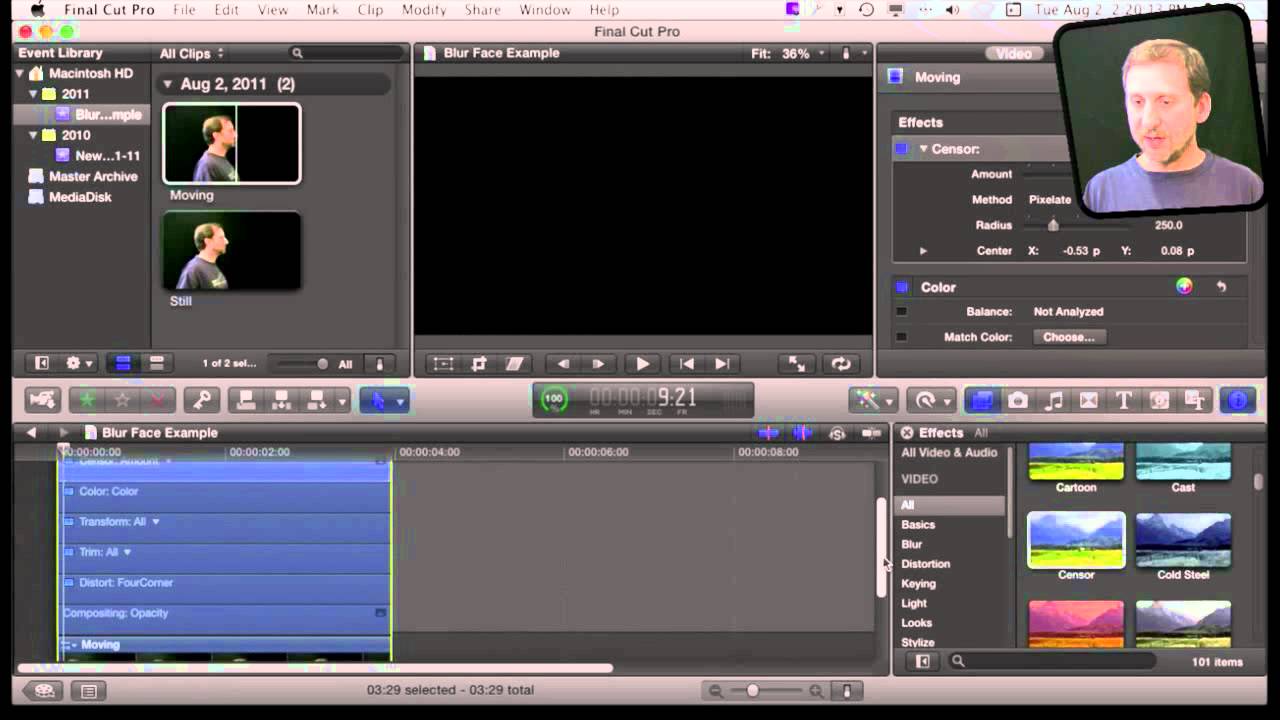Play the clip in the viewer
Image resolution: width=1280 pixels, height=720 pixels.
click(643, 364)
